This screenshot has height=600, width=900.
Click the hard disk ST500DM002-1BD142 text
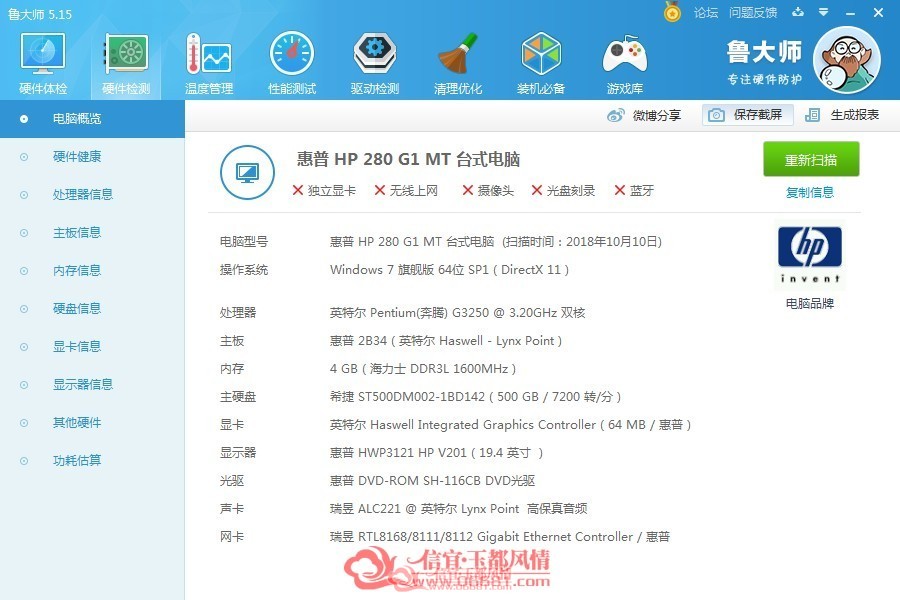475,397
